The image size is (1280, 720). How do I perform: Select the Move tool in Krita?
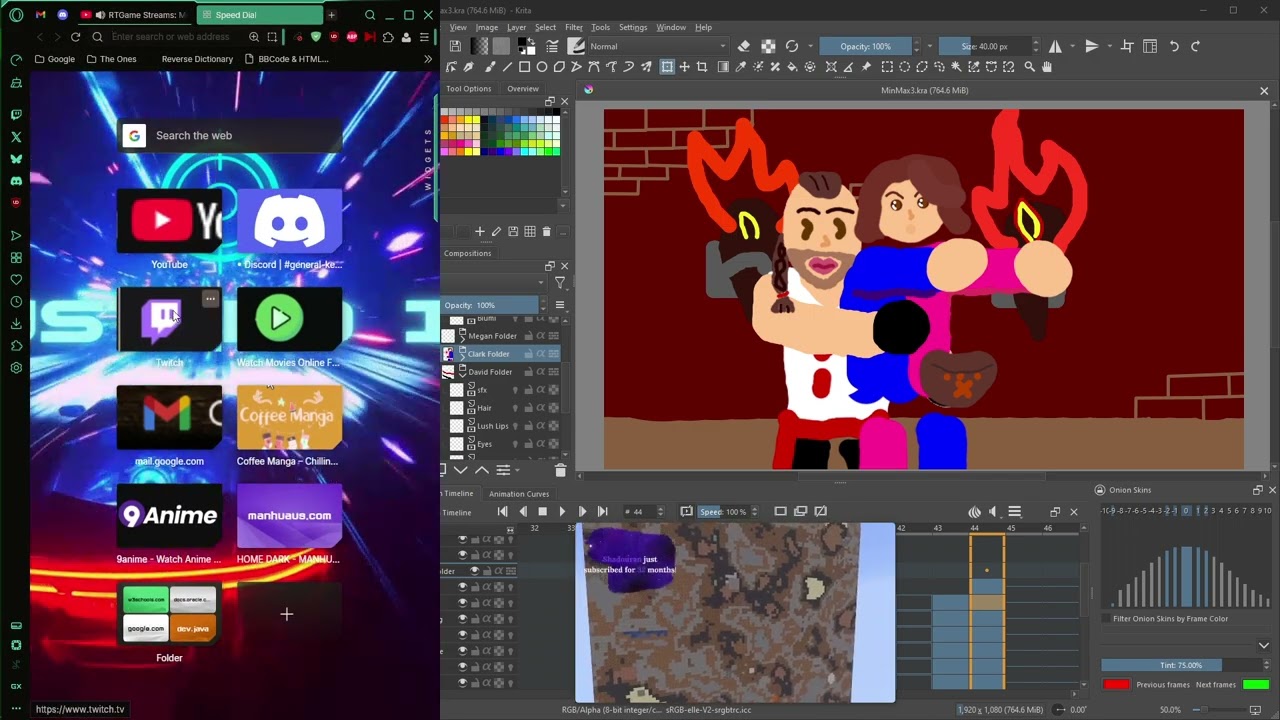(x=685, y=67)
